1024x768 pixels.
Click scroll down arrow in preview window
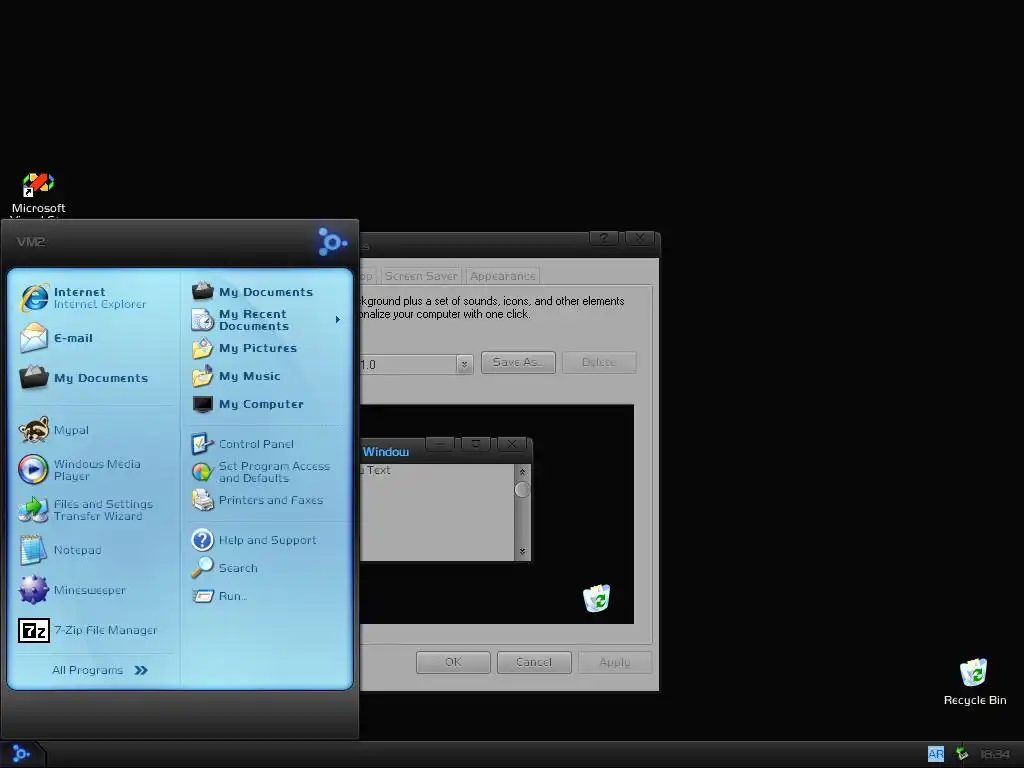click(x=522, y=552)
